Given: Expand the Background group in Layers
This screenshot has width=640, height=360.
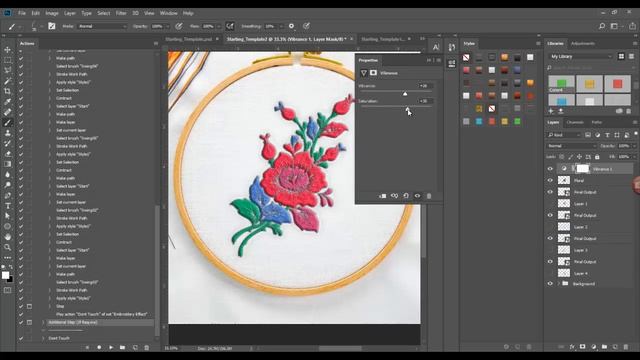Looking at the screenshot, I should [559, 284].
